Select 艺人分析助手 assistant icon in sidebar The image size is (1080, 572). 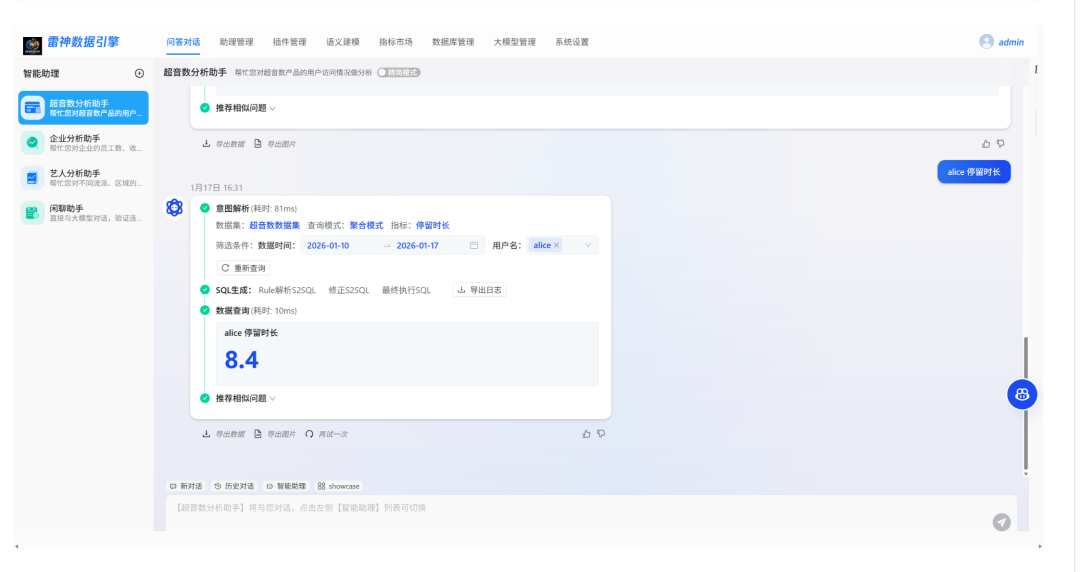(x=32, y=178)
